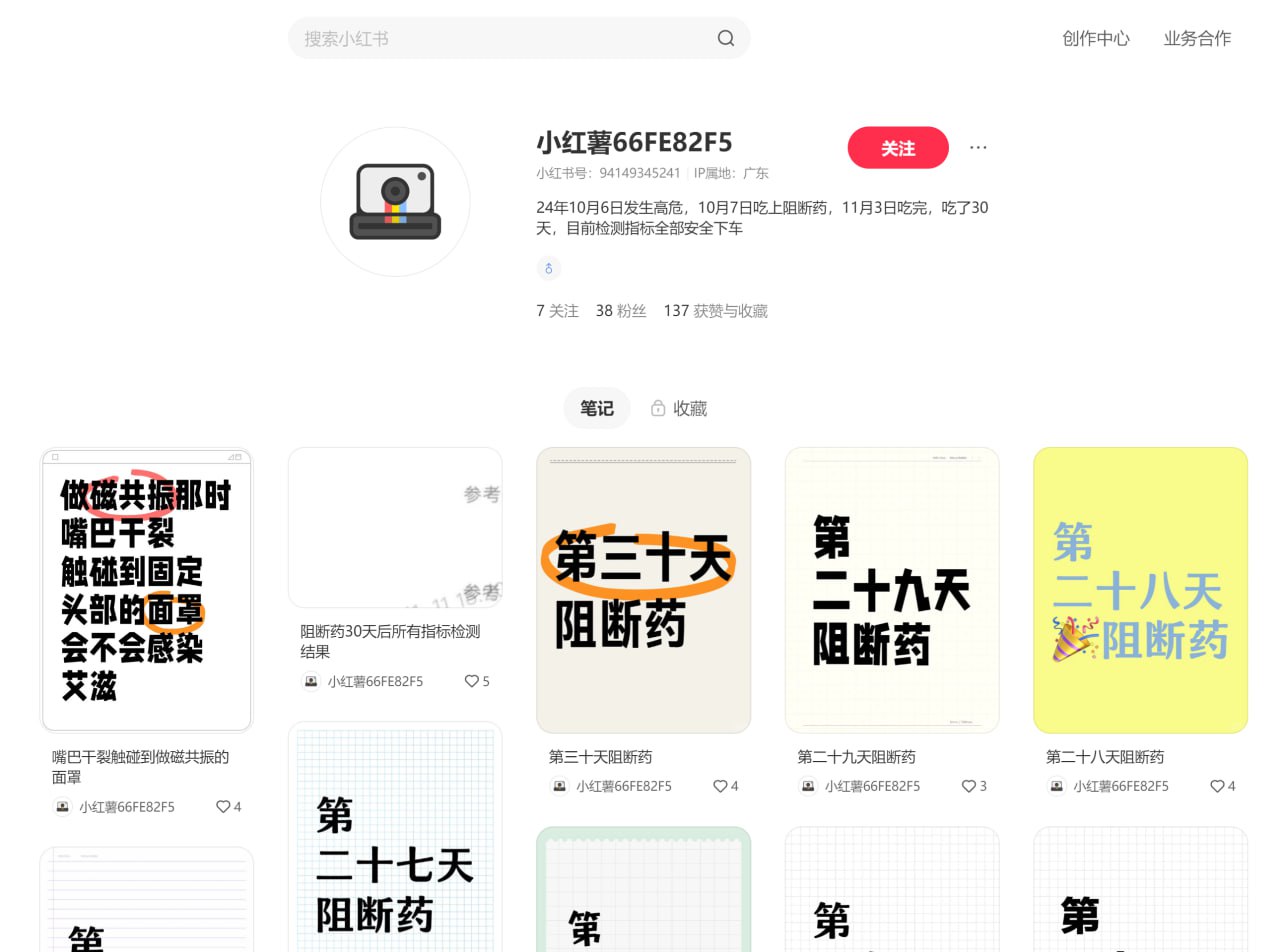Click the author avatar on 第二十八天阻断药 note
The image size is (1280, 952).
pyautogui.click(x=1056, y=786)
